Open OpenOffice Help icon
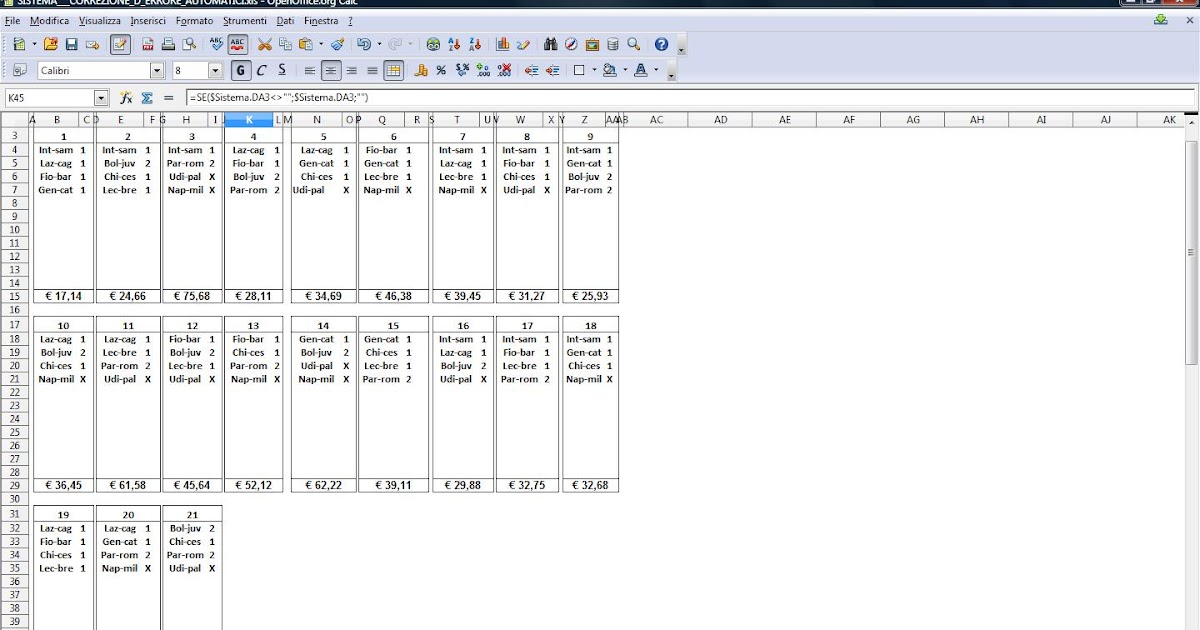 [x=661, y=44]
